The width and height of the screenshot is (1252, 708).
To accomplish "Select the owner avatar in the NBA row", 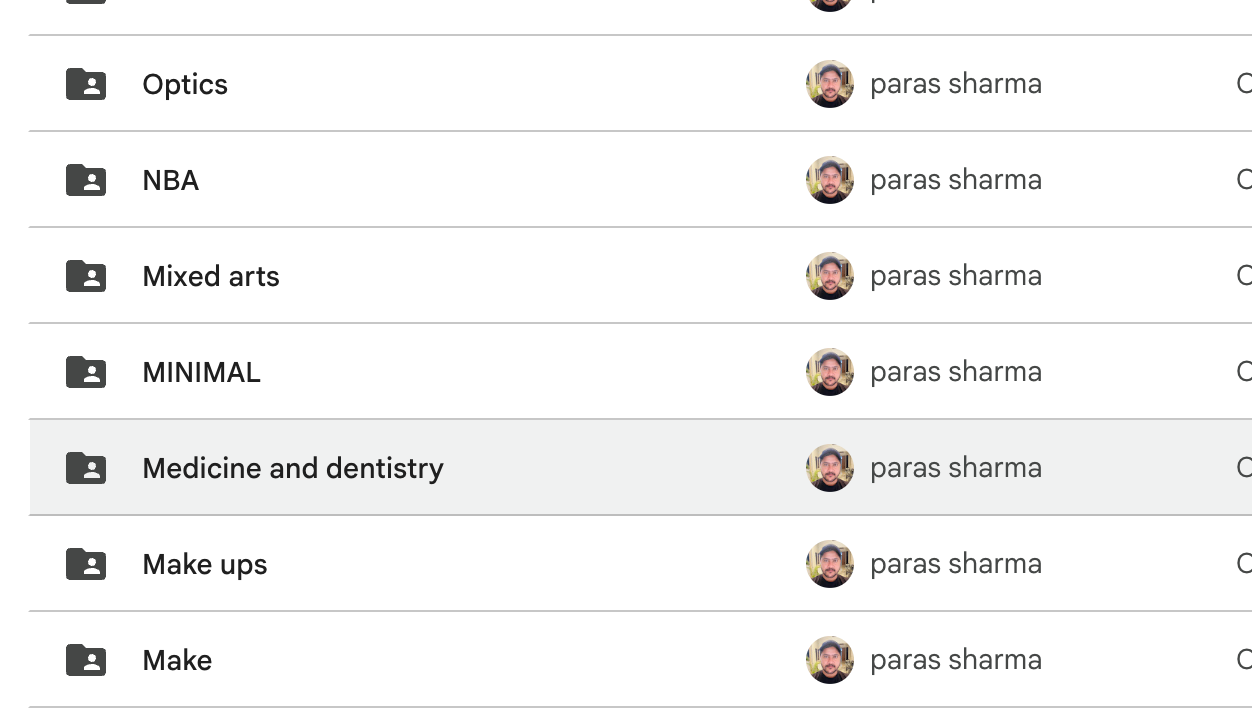I will [830, 180].
